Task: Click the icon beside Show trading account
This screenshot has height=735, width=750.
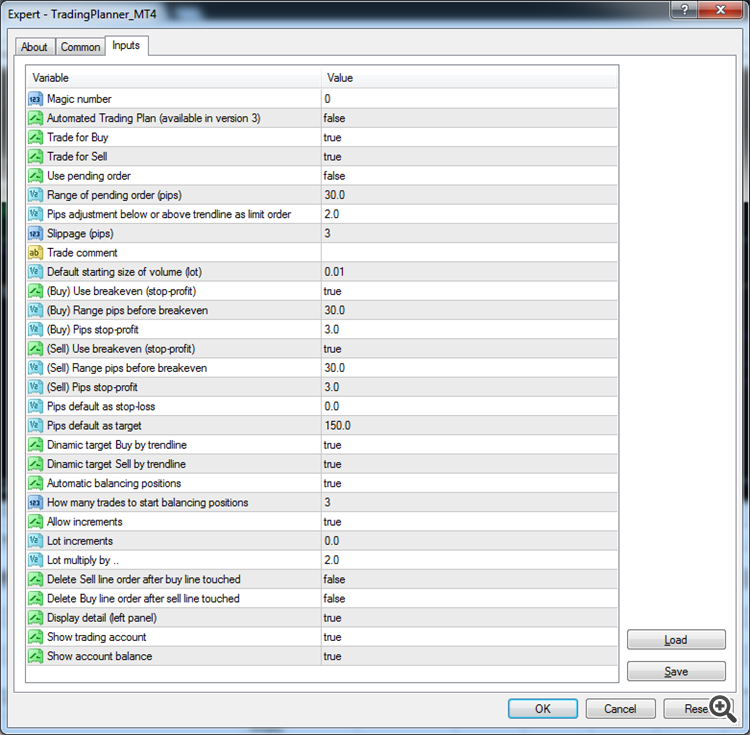Action: point(35,637)
